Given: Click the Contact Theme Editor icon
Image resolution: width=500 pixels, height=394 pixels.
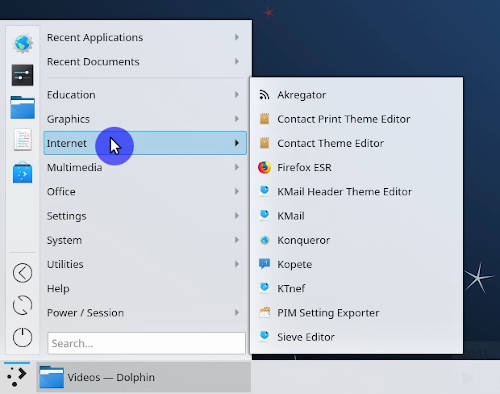Looking at the screenshot, I should pyautogui.click(x=264, y=143).
